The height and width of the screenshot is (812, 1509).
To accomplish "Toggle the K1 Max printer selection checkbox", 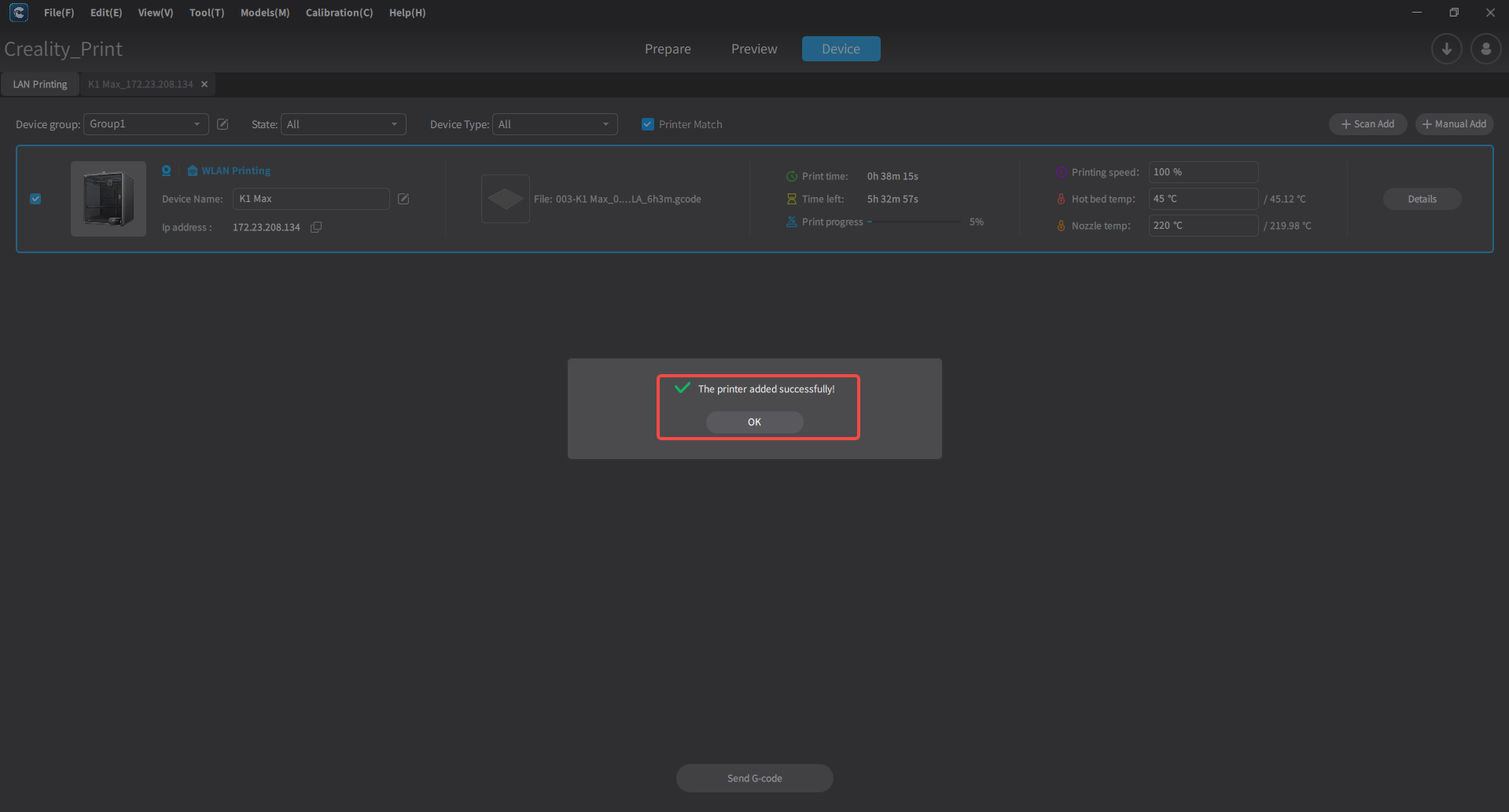I will click(35, 199).
